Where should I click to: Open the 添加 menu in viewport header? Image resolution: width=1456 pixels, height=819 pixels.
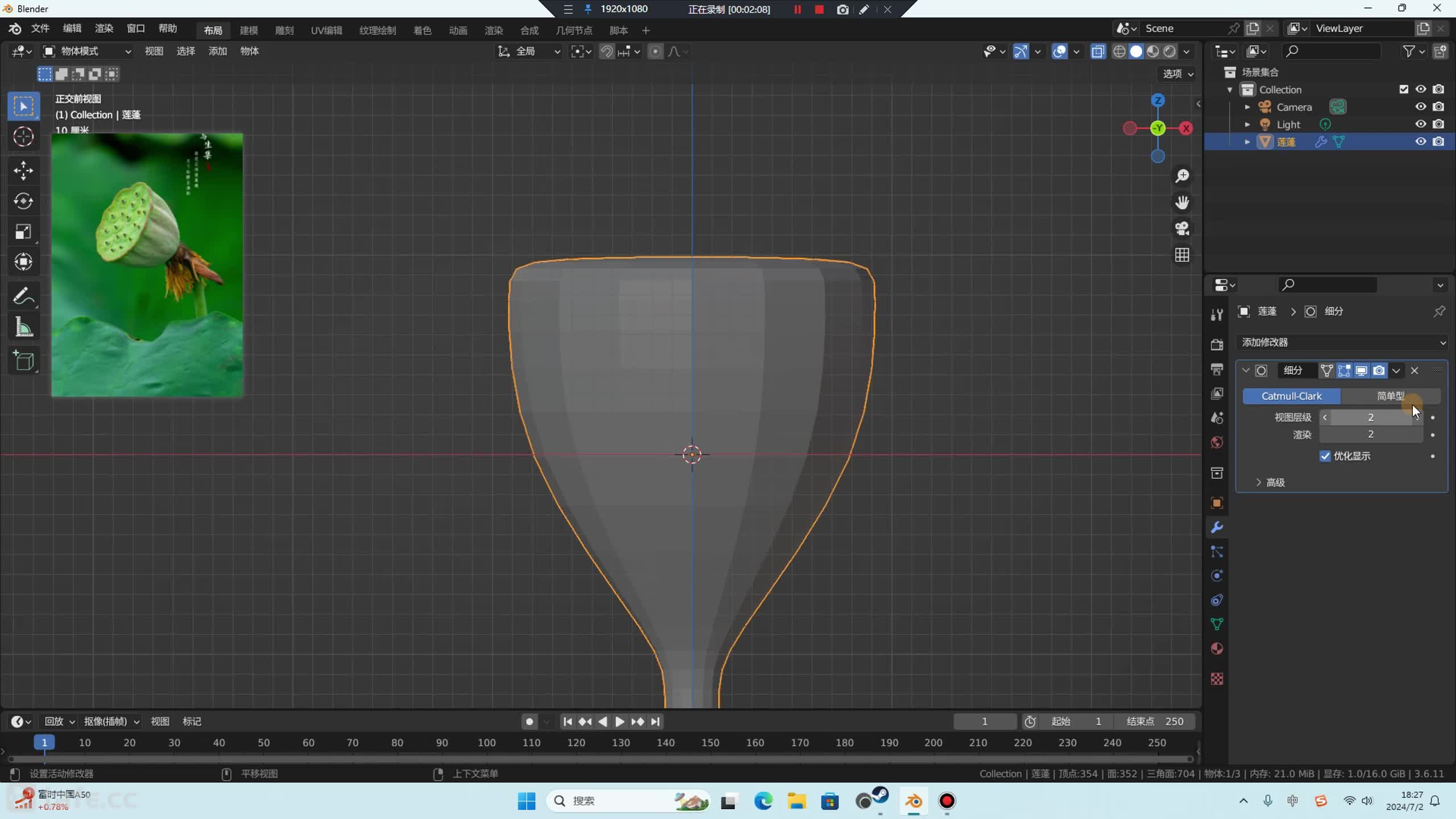pyautogui.click(x=217, y=52)
